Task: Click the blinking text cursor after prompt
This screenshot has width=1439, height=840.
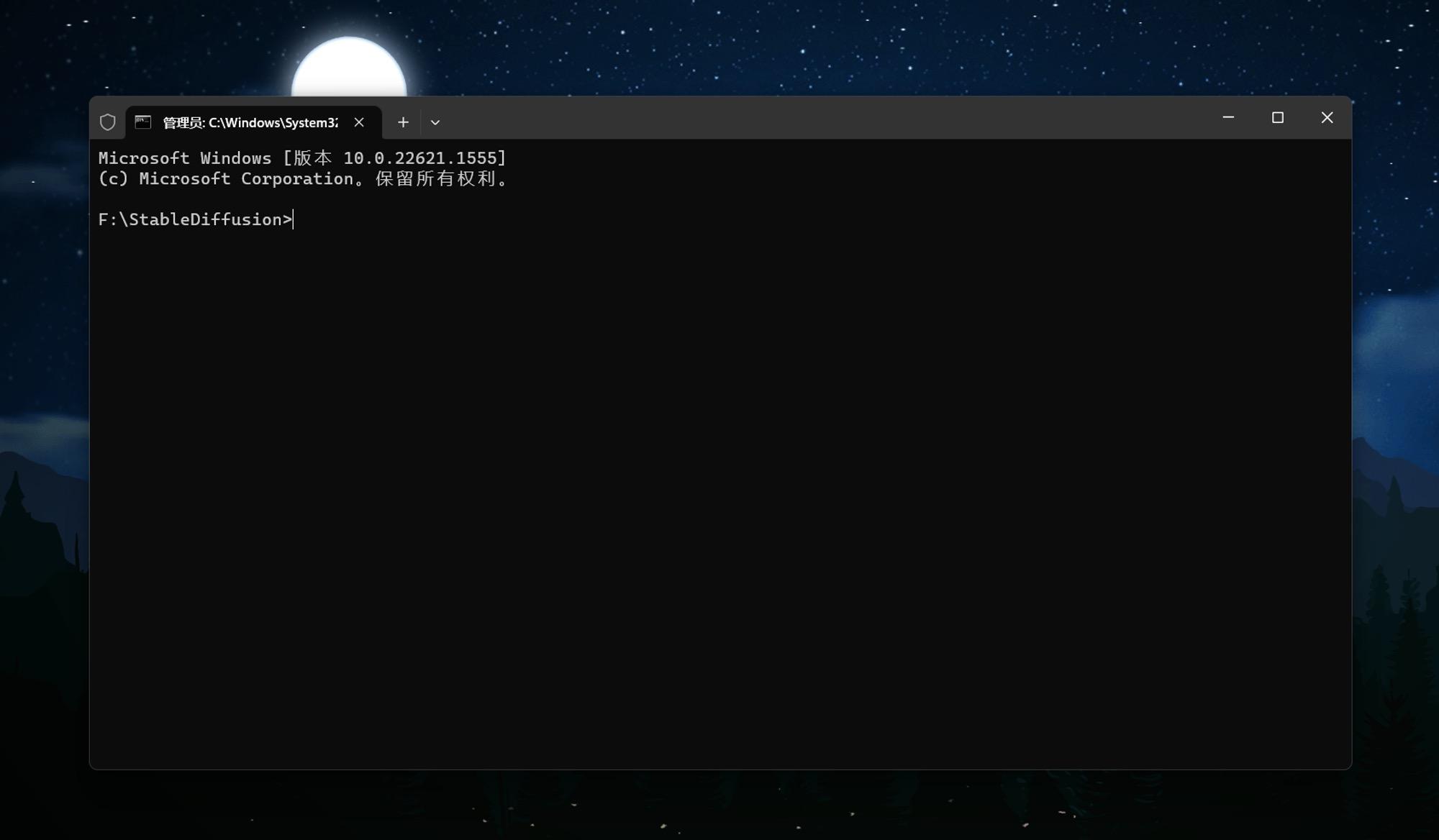Action: pos(294,219)
